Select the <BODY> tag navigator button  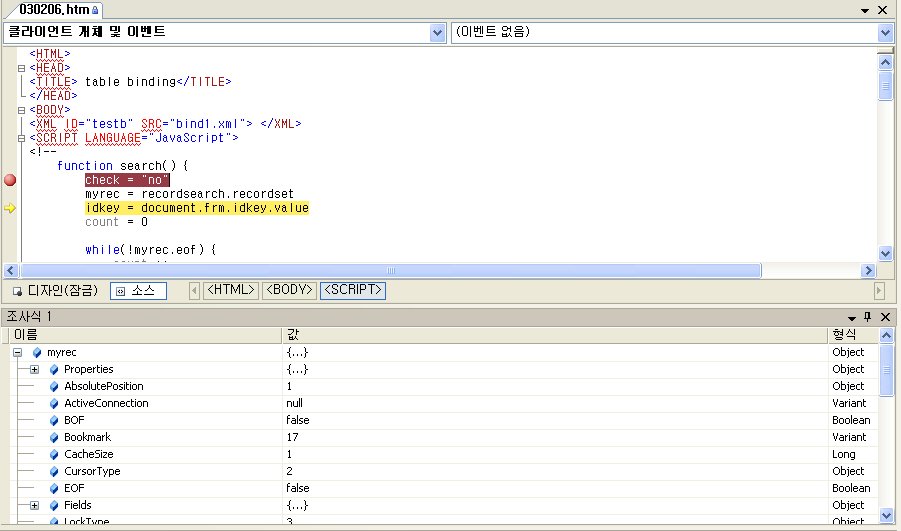[290, 290]
